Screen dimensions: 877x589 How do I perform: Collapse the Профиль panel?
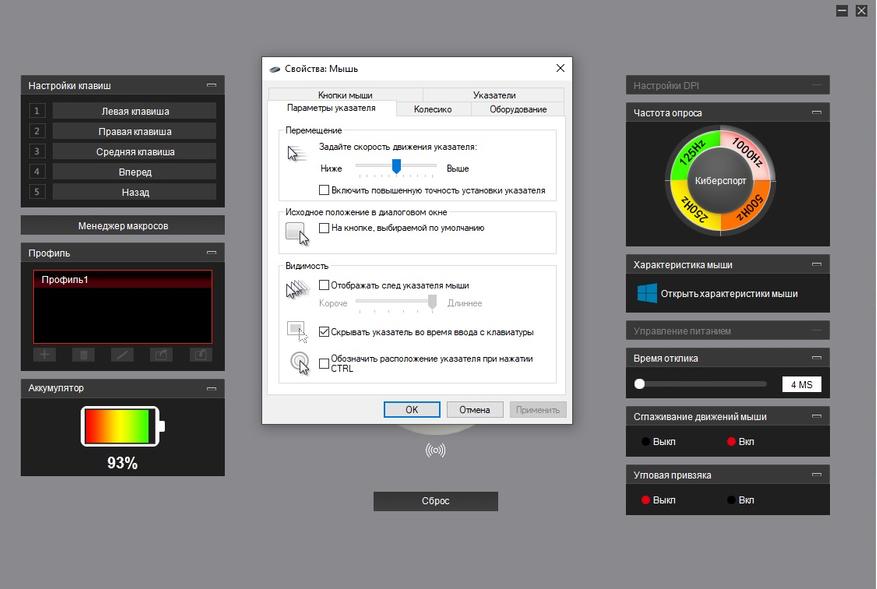click(211, 252)
